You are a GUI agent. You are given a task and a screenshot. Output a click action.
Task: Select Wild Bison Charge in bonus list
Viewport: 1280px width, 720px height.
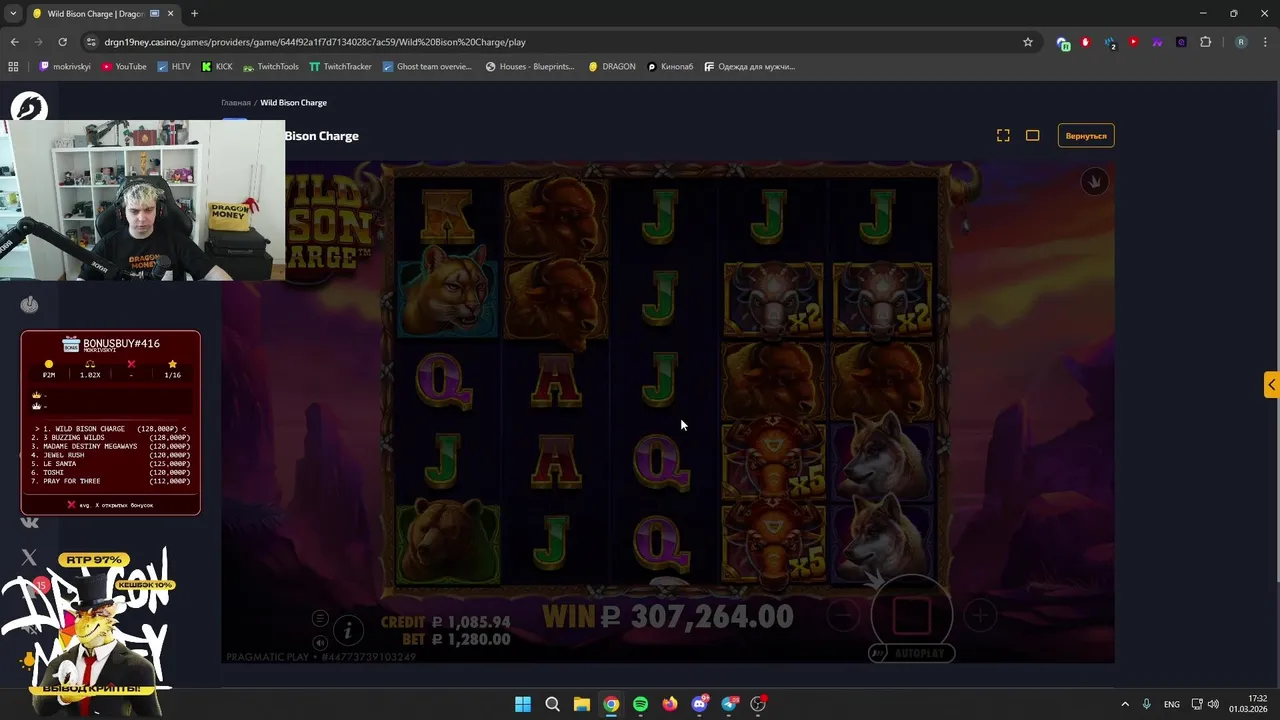pyautogui.click(x=111, y=429)
